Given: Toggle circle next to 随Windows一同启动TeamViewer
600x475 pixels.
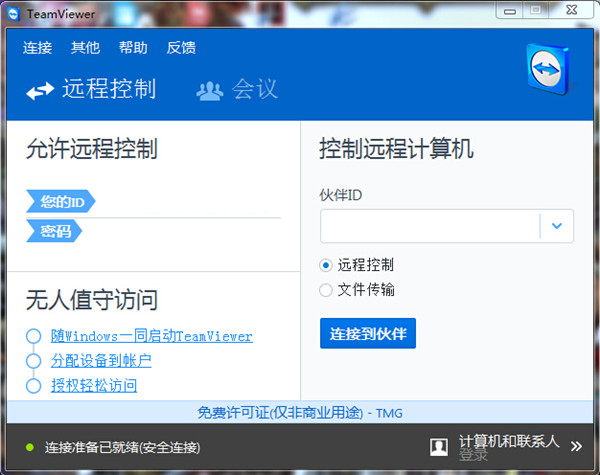Looking at the screenshot, I should click(x=34, y=336).
